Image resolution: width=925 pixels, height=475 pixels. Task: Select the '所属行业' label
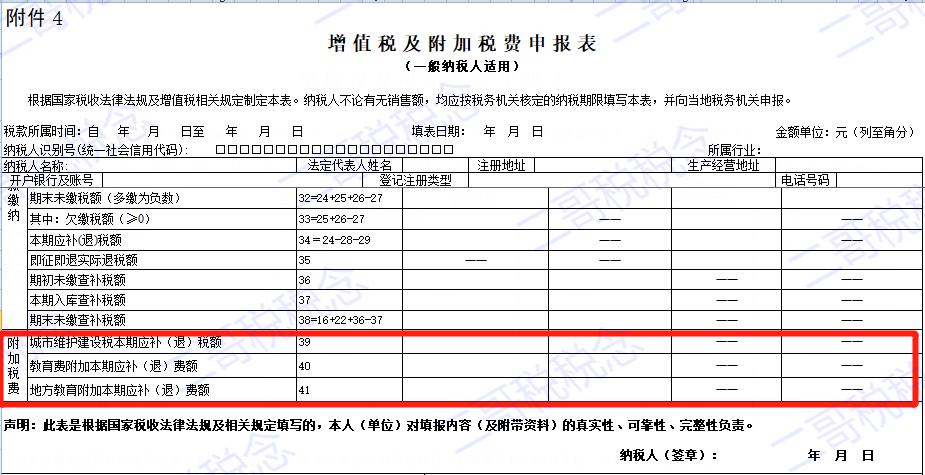[x=734, y=150]
